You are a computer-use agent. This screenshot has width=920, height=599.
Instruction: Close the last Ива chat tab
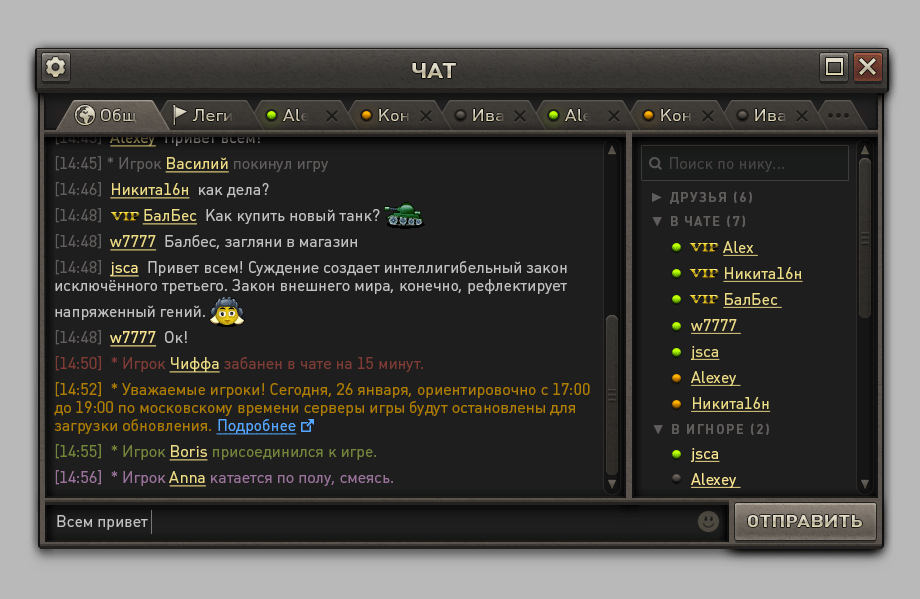point(802,116)
